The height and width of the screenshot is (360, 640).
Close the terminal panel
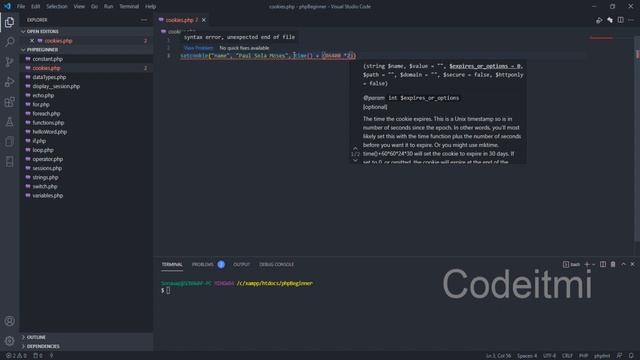(x=633, y=264)
